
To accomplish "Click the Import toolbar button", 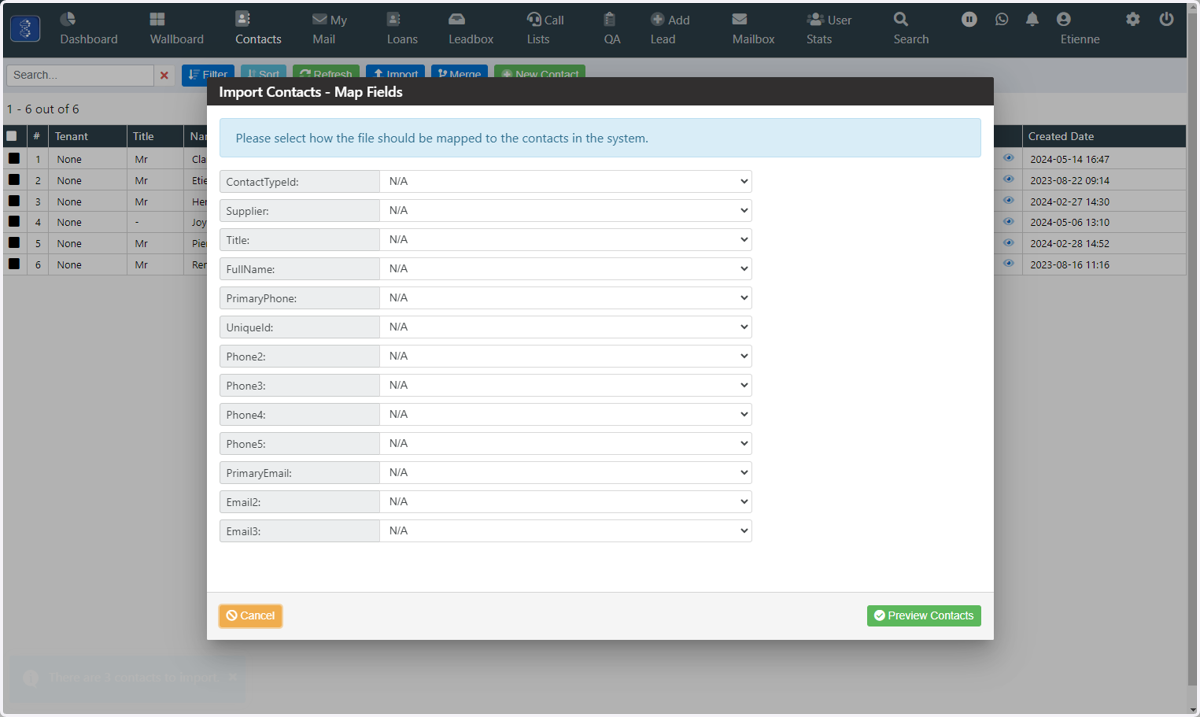I will tap(396, 73).
